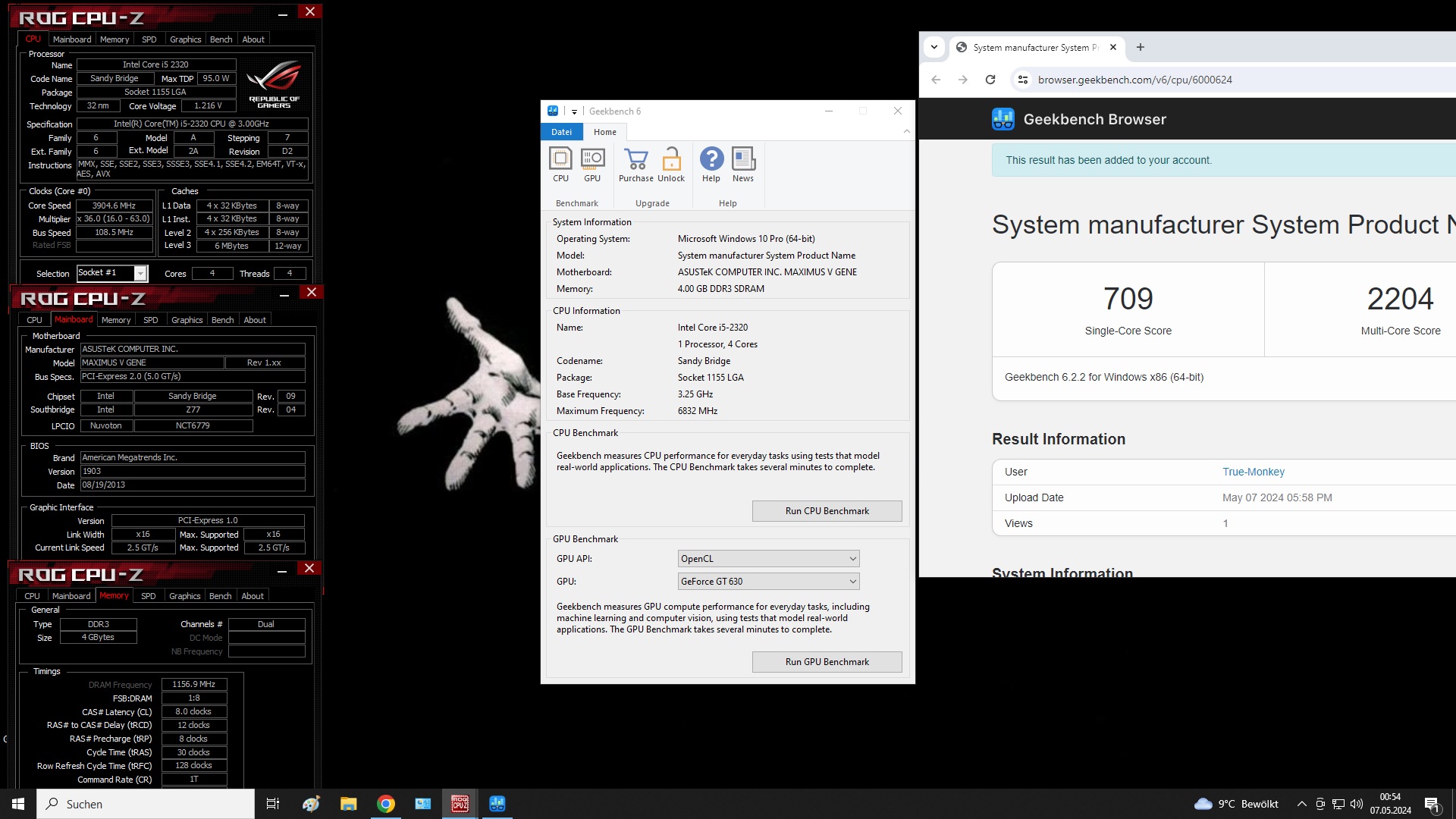Click Run GPU Benchmark button

coord(827,662)
